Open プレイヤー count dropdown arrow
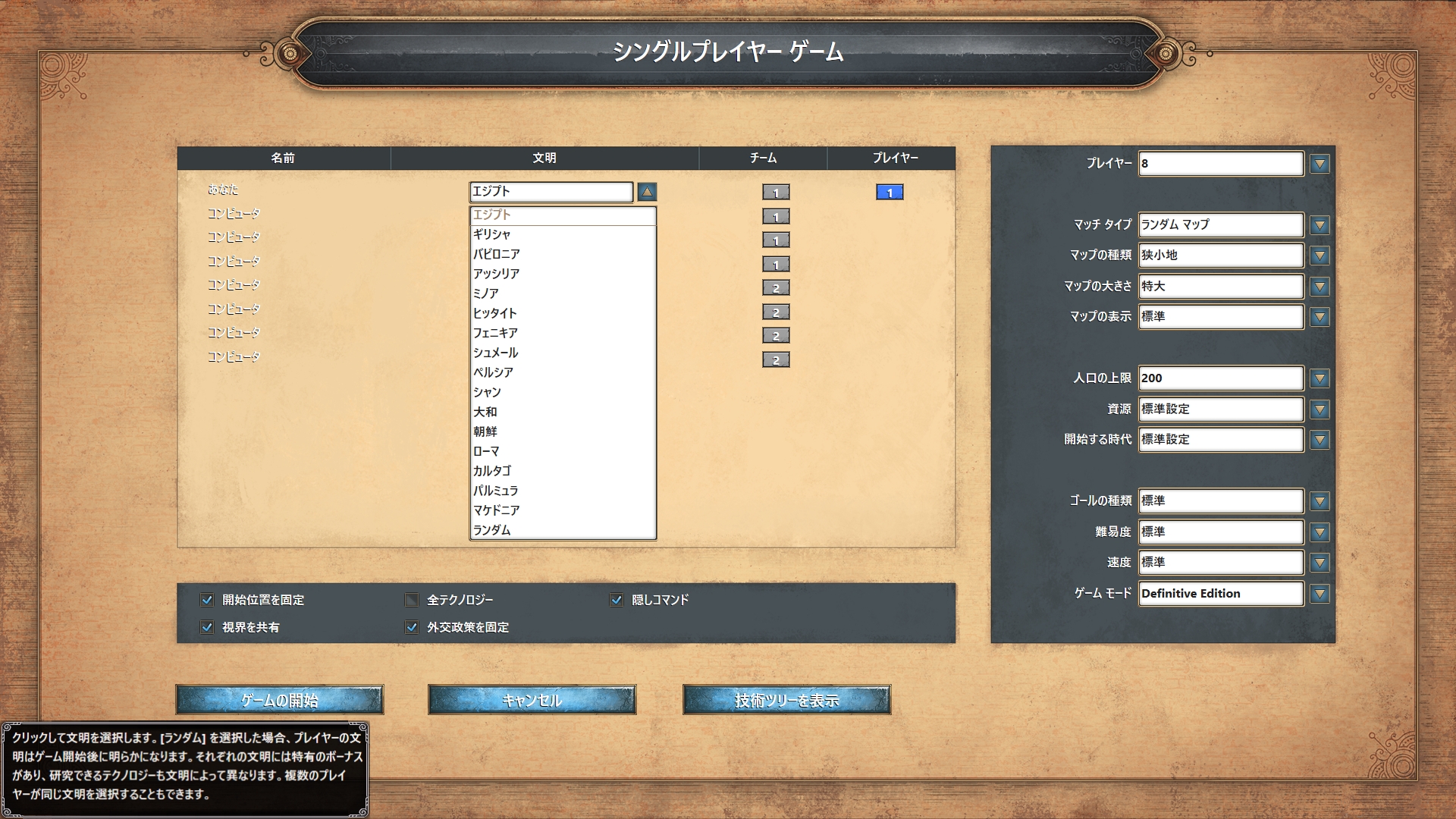Viewport: 1456px width, 819px height. pos(1319,164)
